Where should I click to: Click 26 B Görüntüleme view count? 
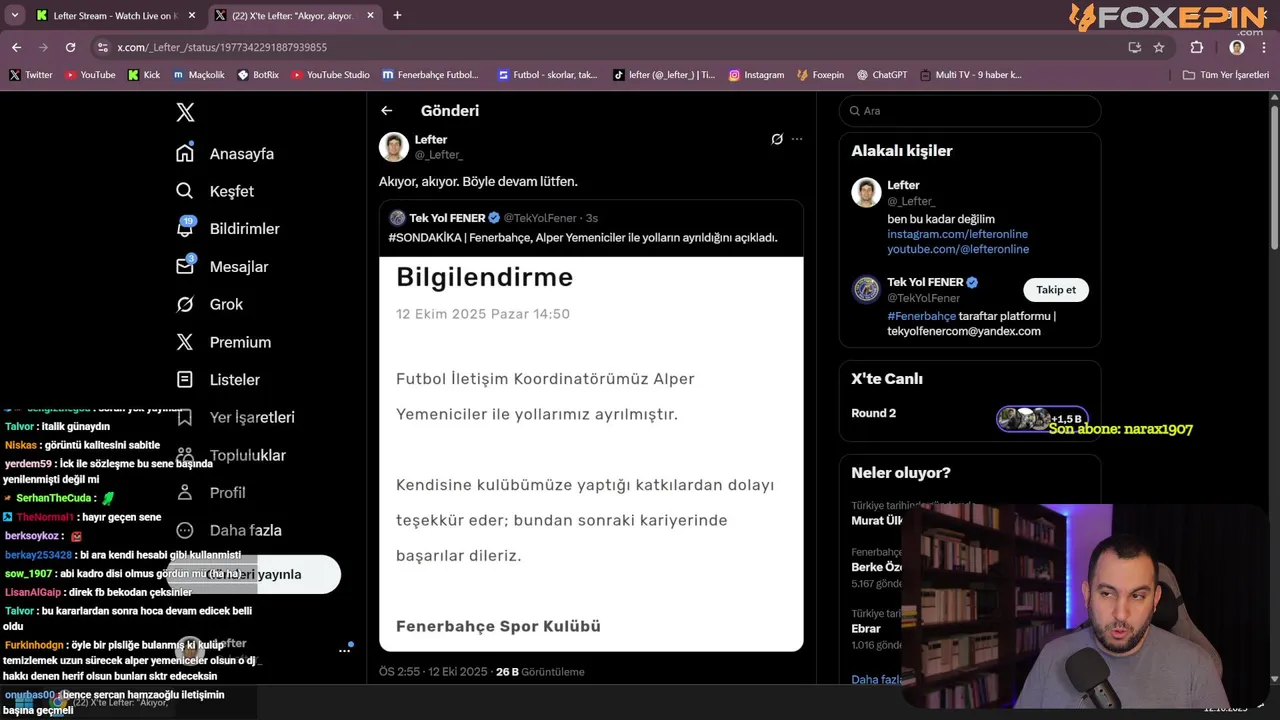click(x=540, y=672)
